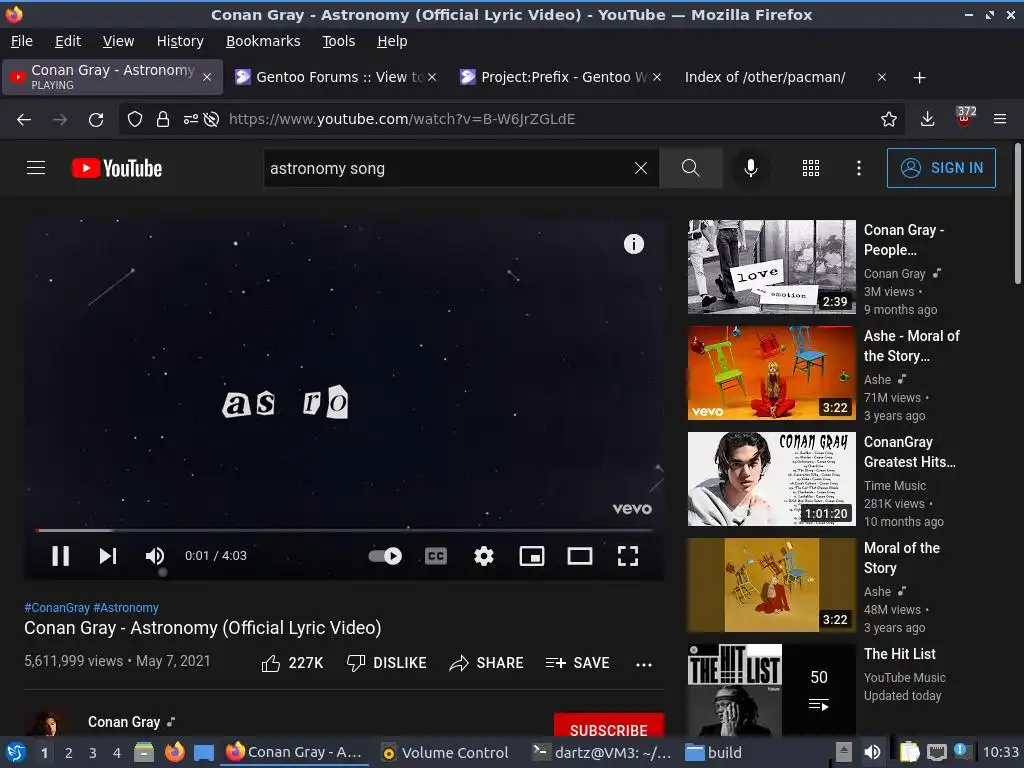The image size is (1024, 768).
Task: Toggle closed captions CC
Action: click(436, 556)
